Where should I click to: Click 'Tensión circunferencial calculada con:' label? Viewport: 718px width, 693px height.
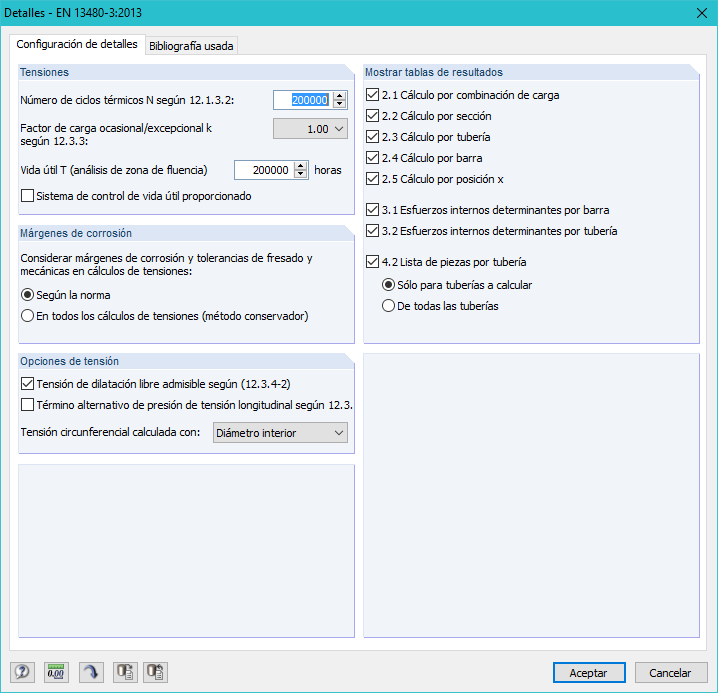110,432
